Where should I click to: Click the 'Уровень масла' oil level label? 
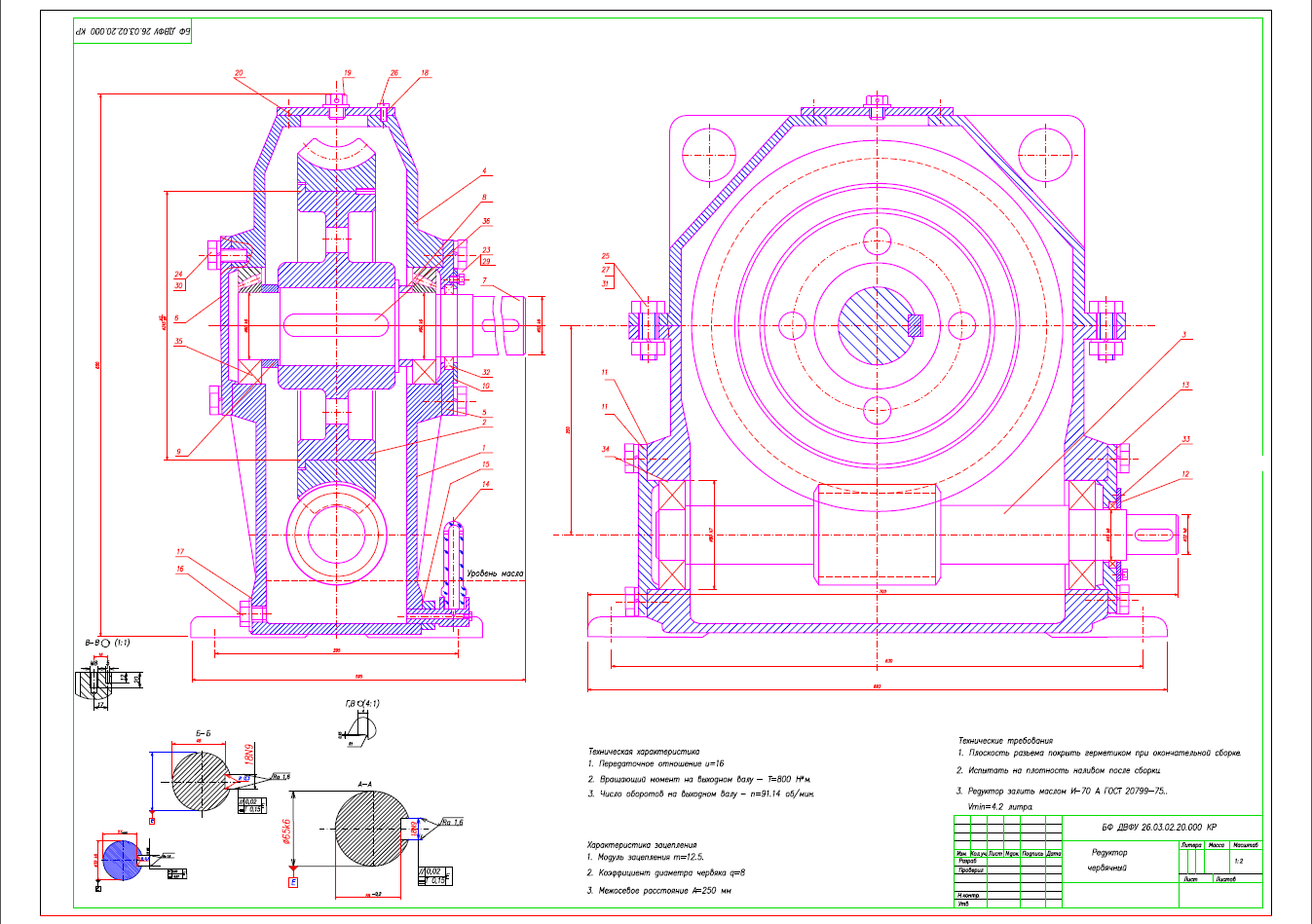tap(495, 573)
